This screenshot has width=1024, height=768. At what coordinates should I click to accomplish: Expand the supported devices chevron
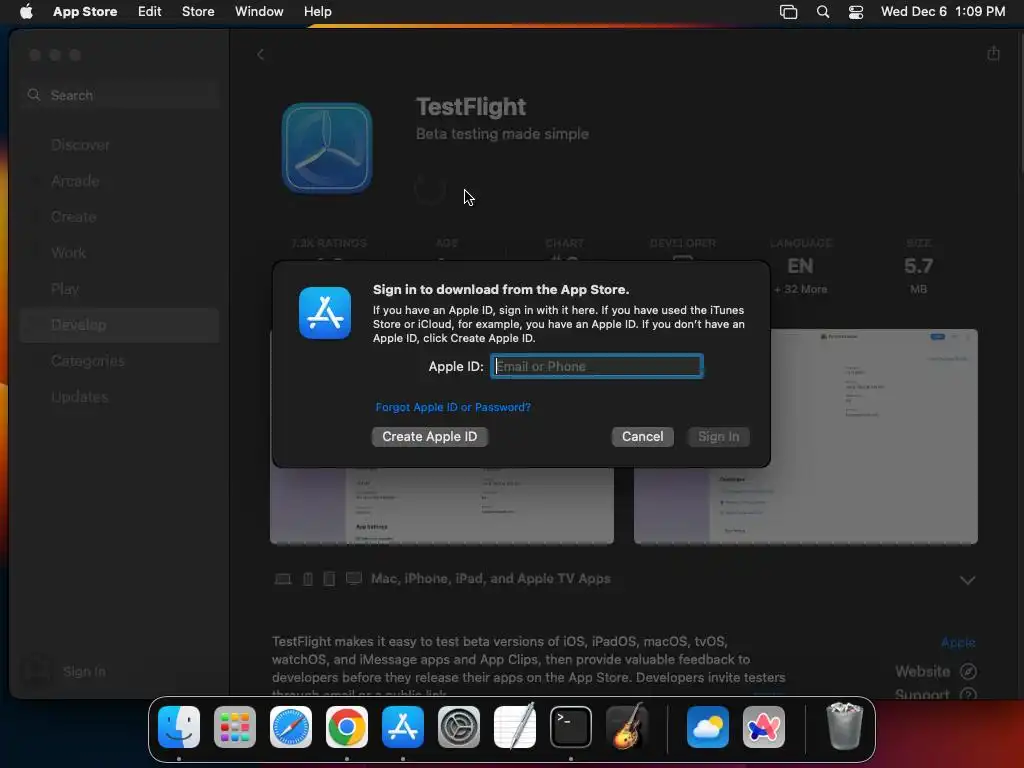[967, 580]
